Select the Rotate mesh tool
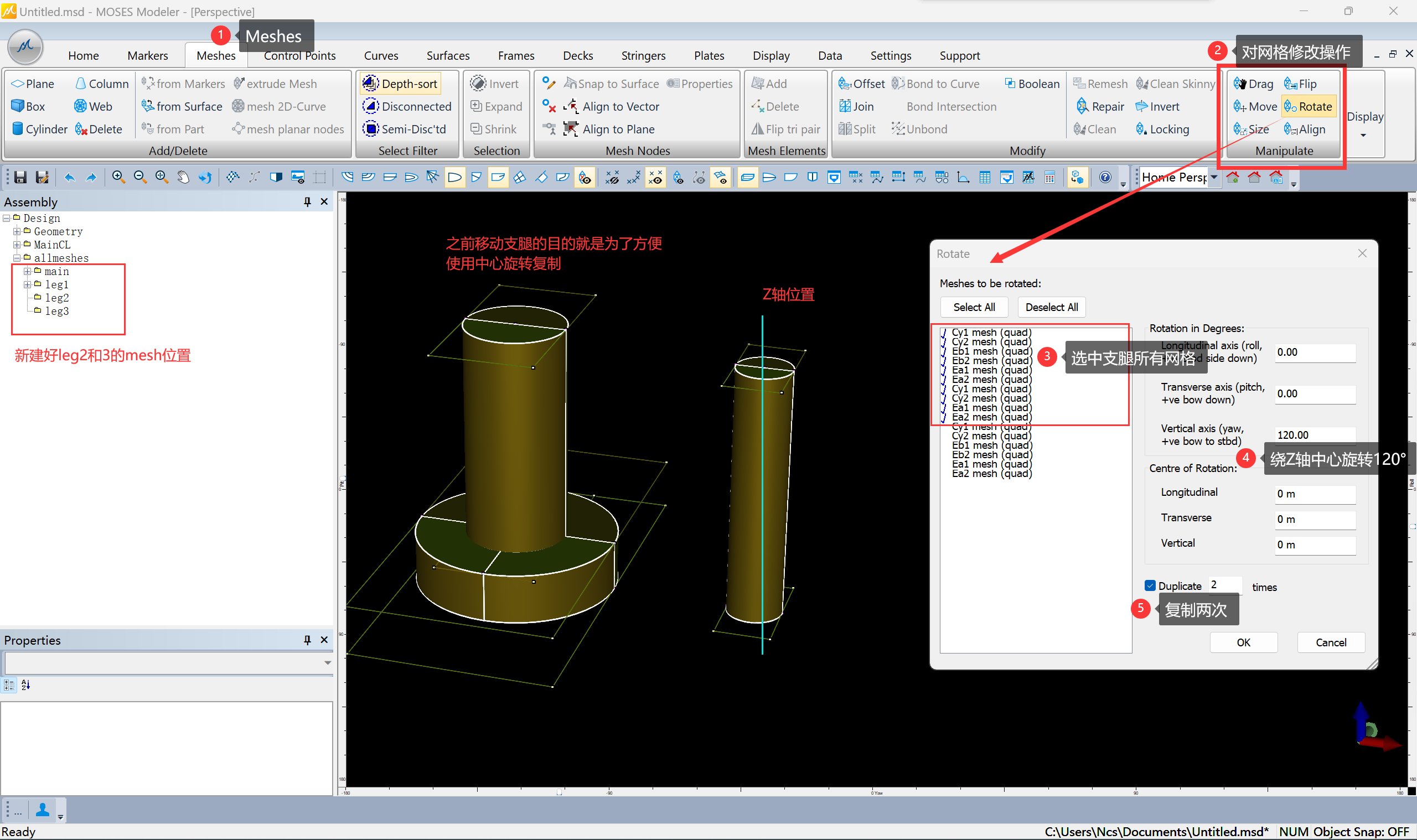Viewport: 1417px width, 840px height. pyautogui.click(x=1308, y=106)
